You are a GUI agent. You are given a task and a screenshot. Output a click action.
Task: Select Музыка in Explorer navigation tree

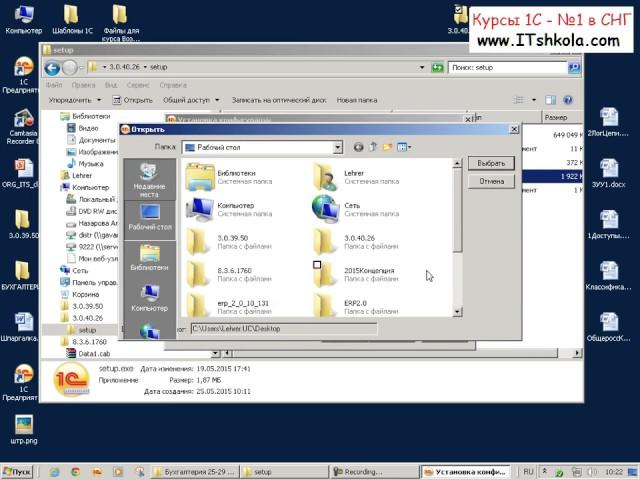(85, 164)
